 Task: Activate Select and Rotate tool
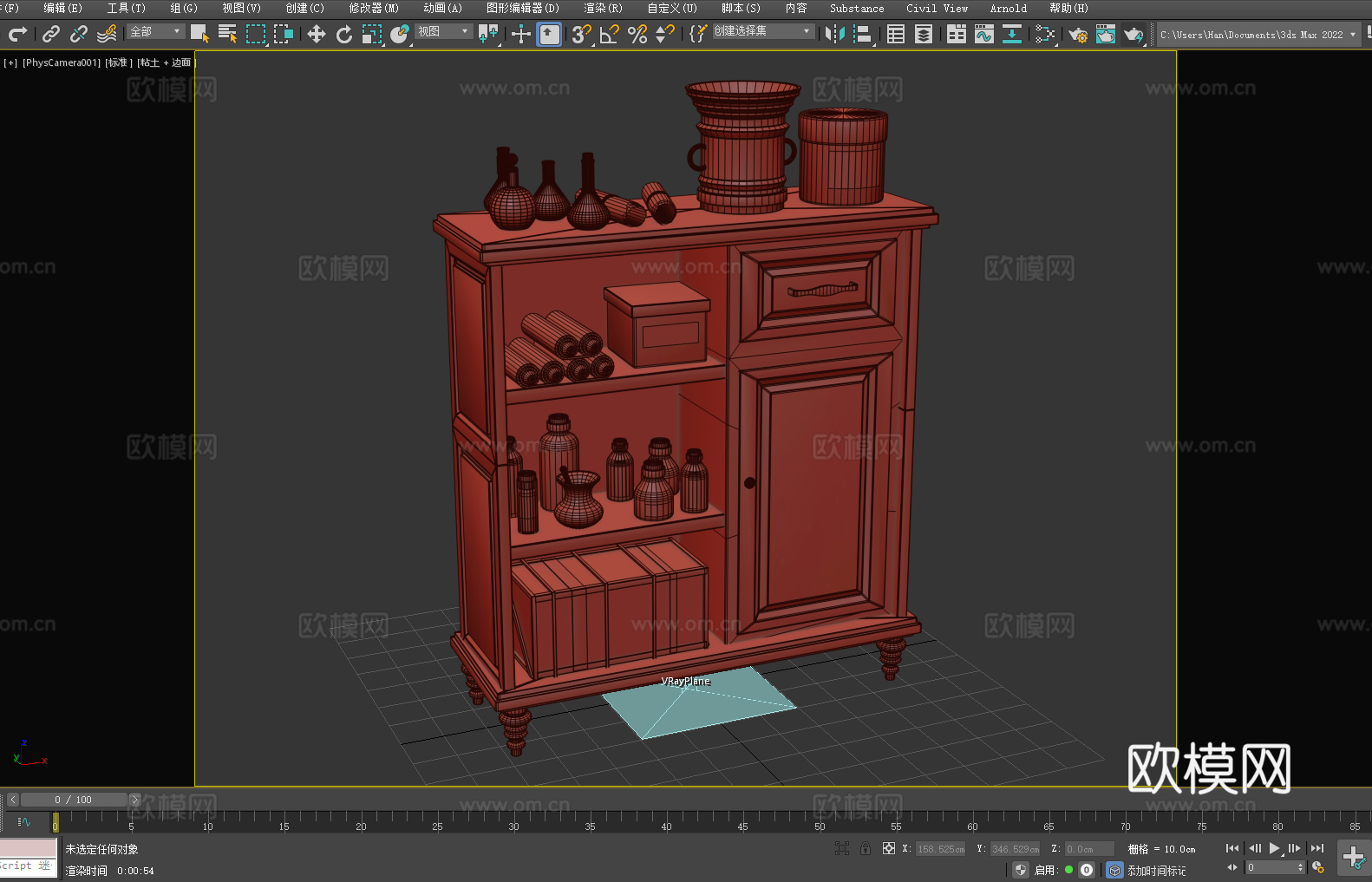[344, 34]
